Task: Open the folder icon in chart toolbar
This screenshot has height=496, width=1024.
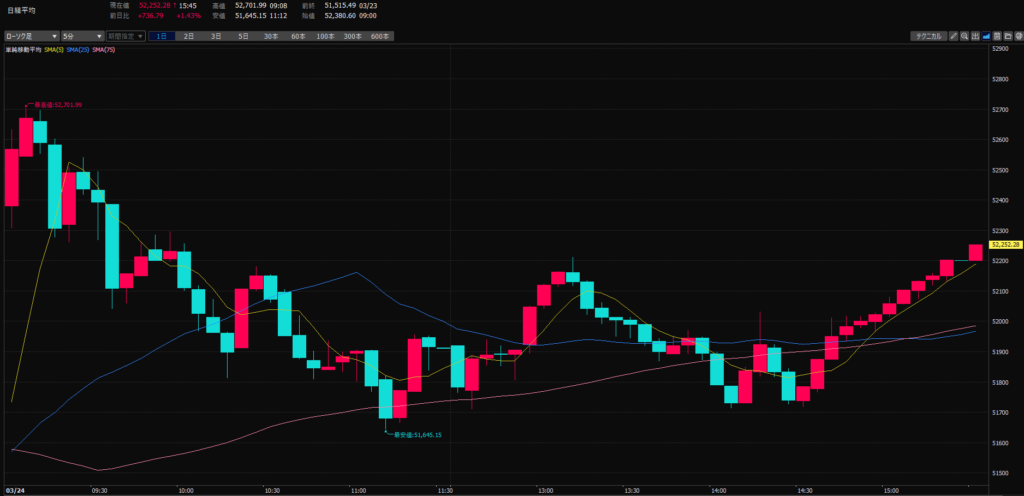Action: coord(1006,36)
